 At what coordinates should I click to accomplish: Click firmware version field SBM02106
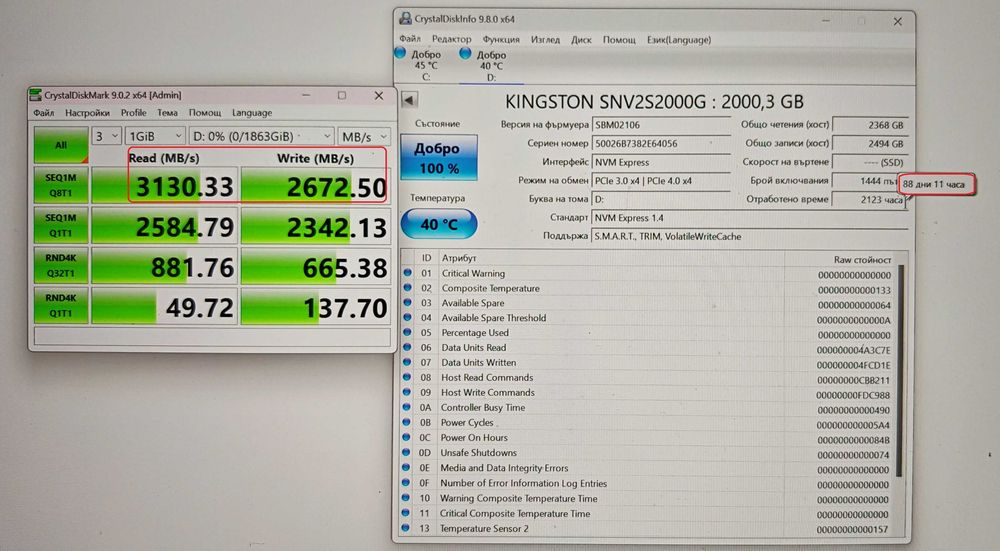(661, 125)
